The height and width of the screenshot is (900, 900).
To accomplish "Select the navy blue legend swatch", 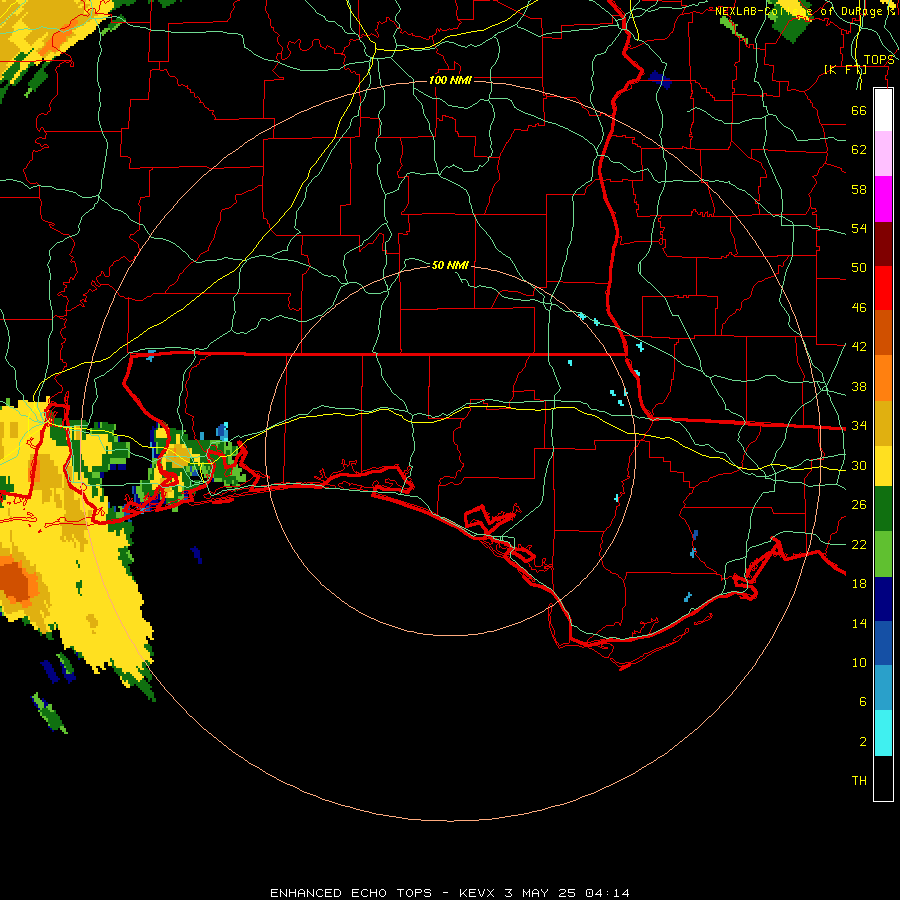I will (883, 599).
